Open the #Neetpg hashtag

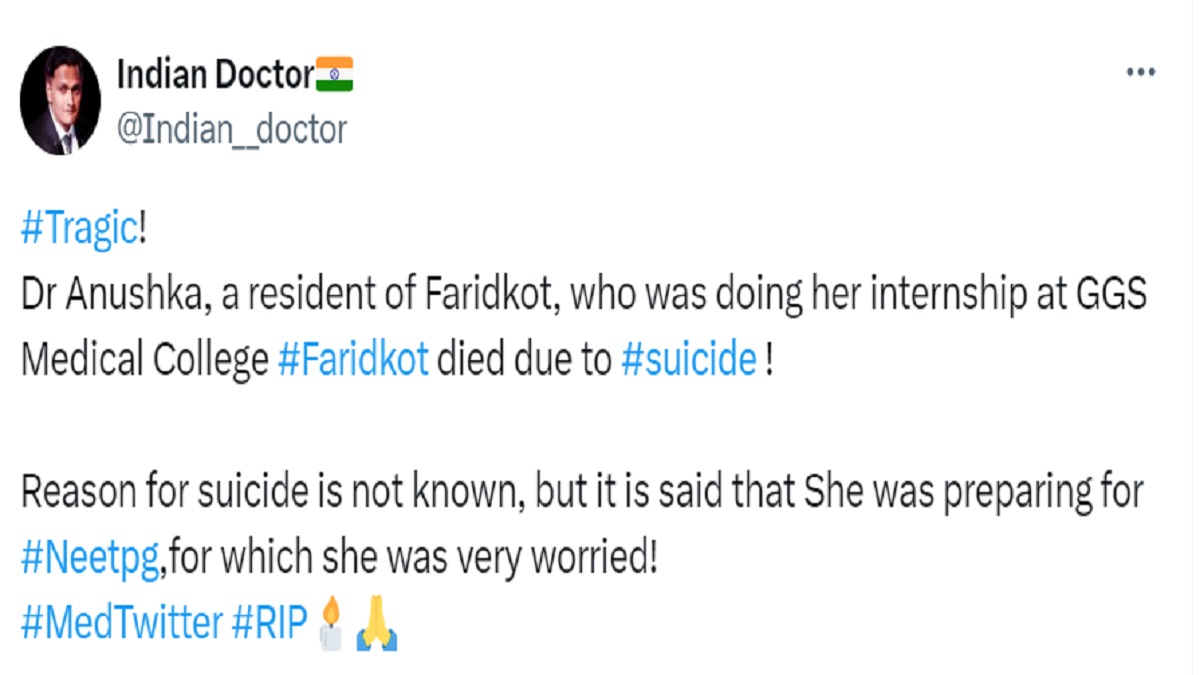(x=90, y=558)
